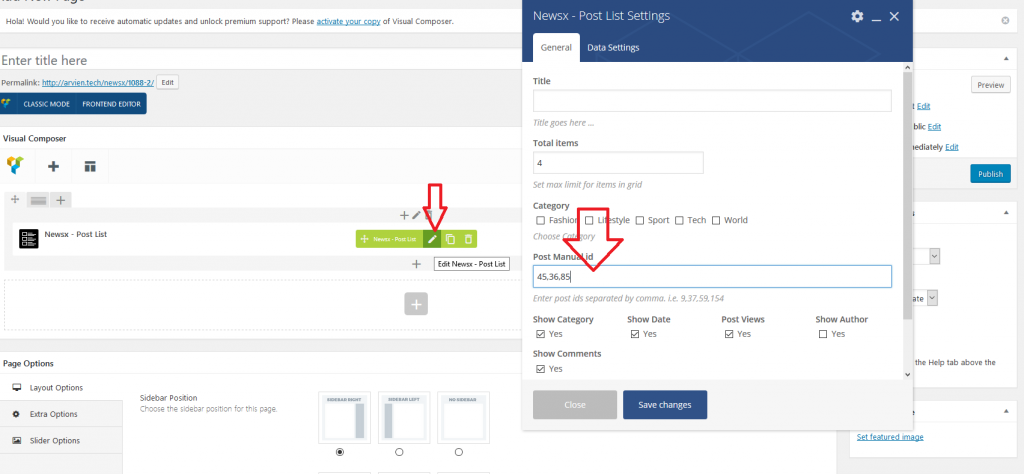Select the first Sidebar Position radio button
Screen dimensions: 1024x474
click(x=341, y=452)
